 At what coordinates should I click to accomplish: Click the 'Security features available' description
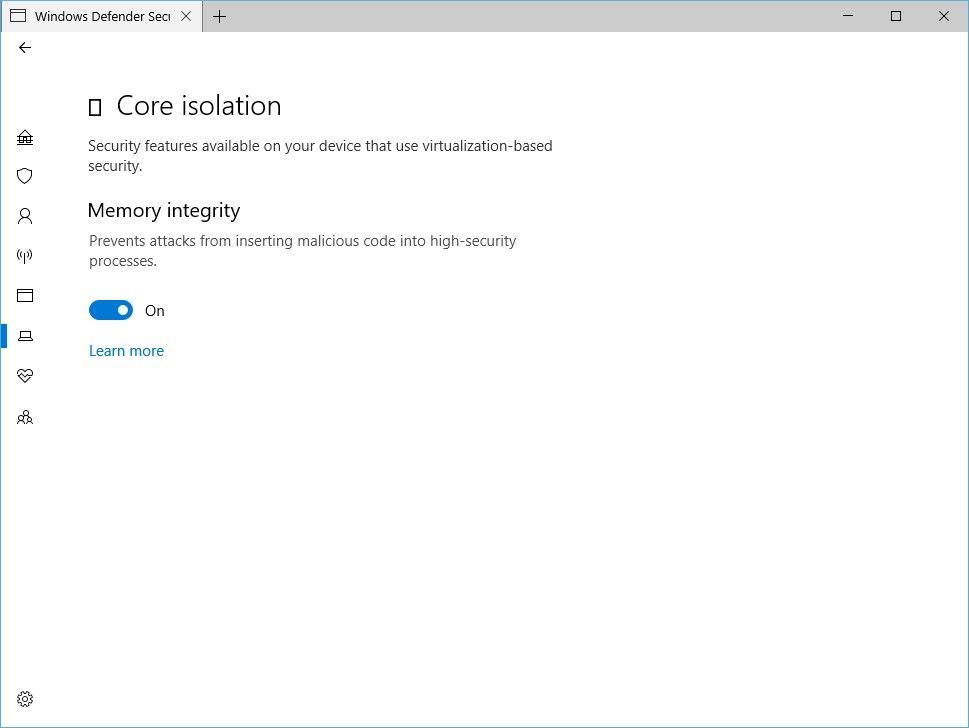320,156
